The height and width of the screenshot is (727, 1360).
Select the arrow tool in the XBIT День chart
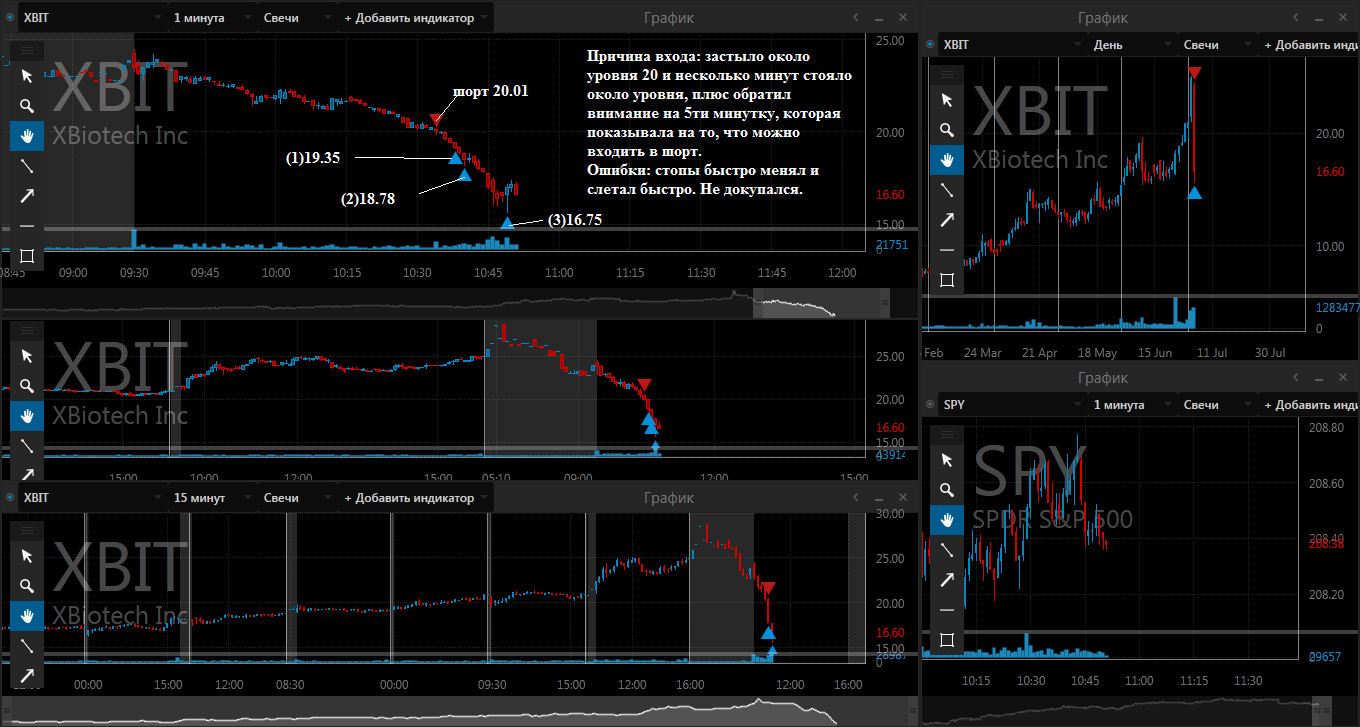(947, 220)
